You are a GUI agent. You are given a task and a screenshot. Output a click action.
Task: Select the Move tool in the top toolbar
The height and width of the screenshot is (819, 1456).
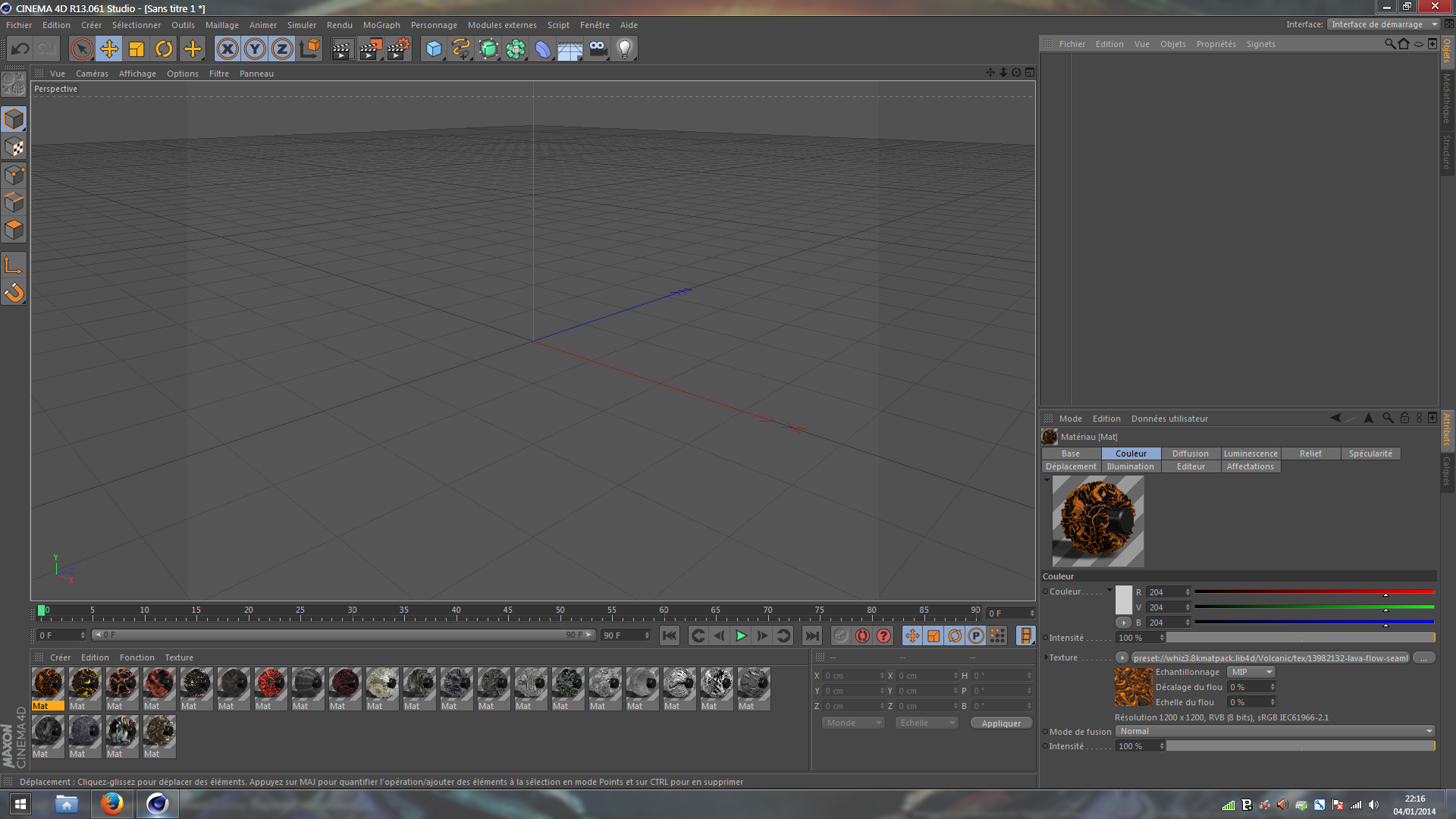pos(109,49)
